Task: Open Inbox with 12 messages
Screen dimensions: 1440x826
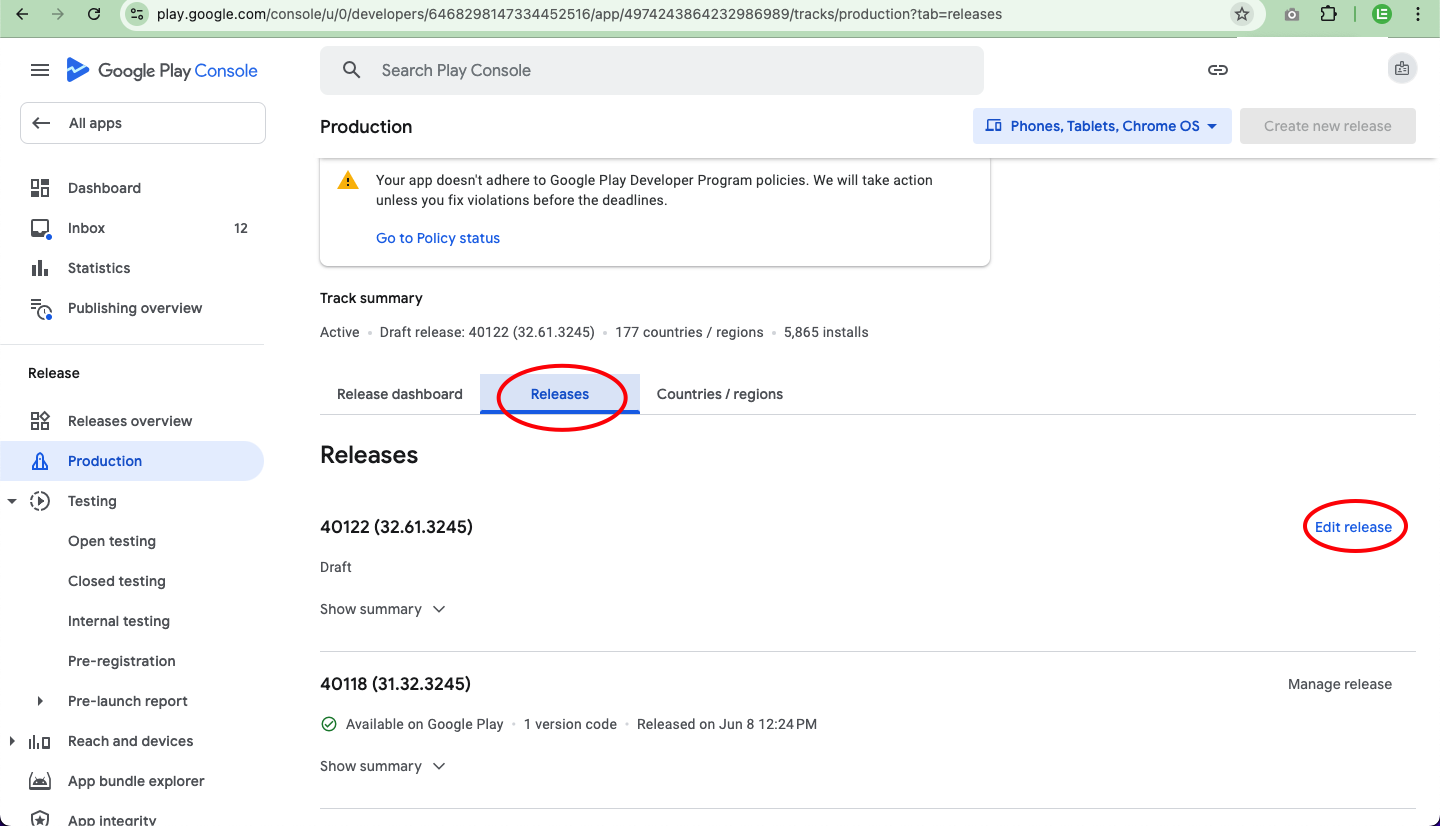Action: coord(132,228)
